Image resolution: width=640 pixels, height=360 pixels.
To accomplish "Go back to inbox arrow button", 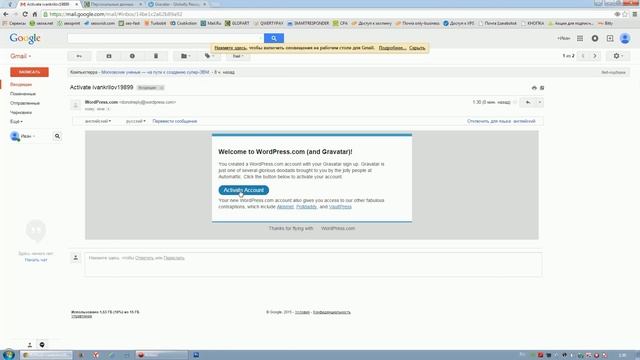I will [x=79, y=56].
